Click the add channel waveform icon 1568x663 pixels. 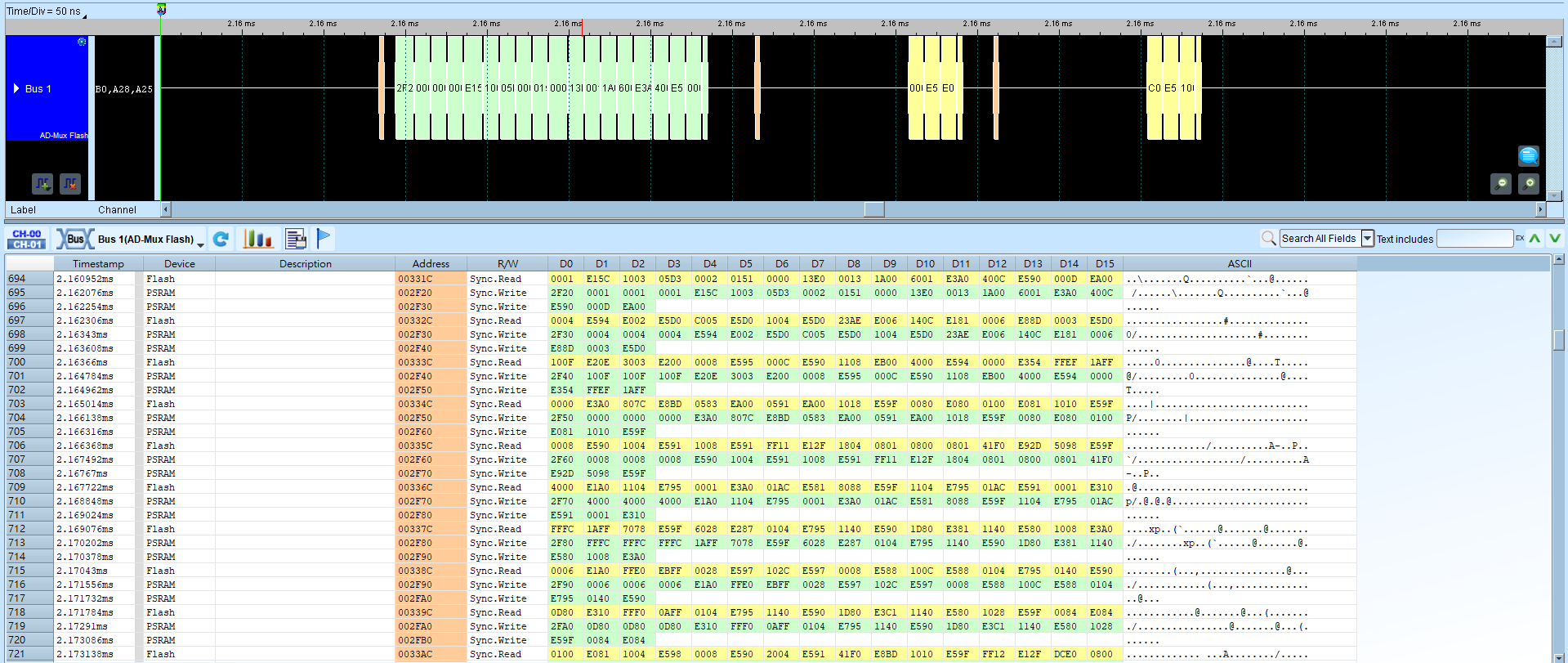point(42,184)
